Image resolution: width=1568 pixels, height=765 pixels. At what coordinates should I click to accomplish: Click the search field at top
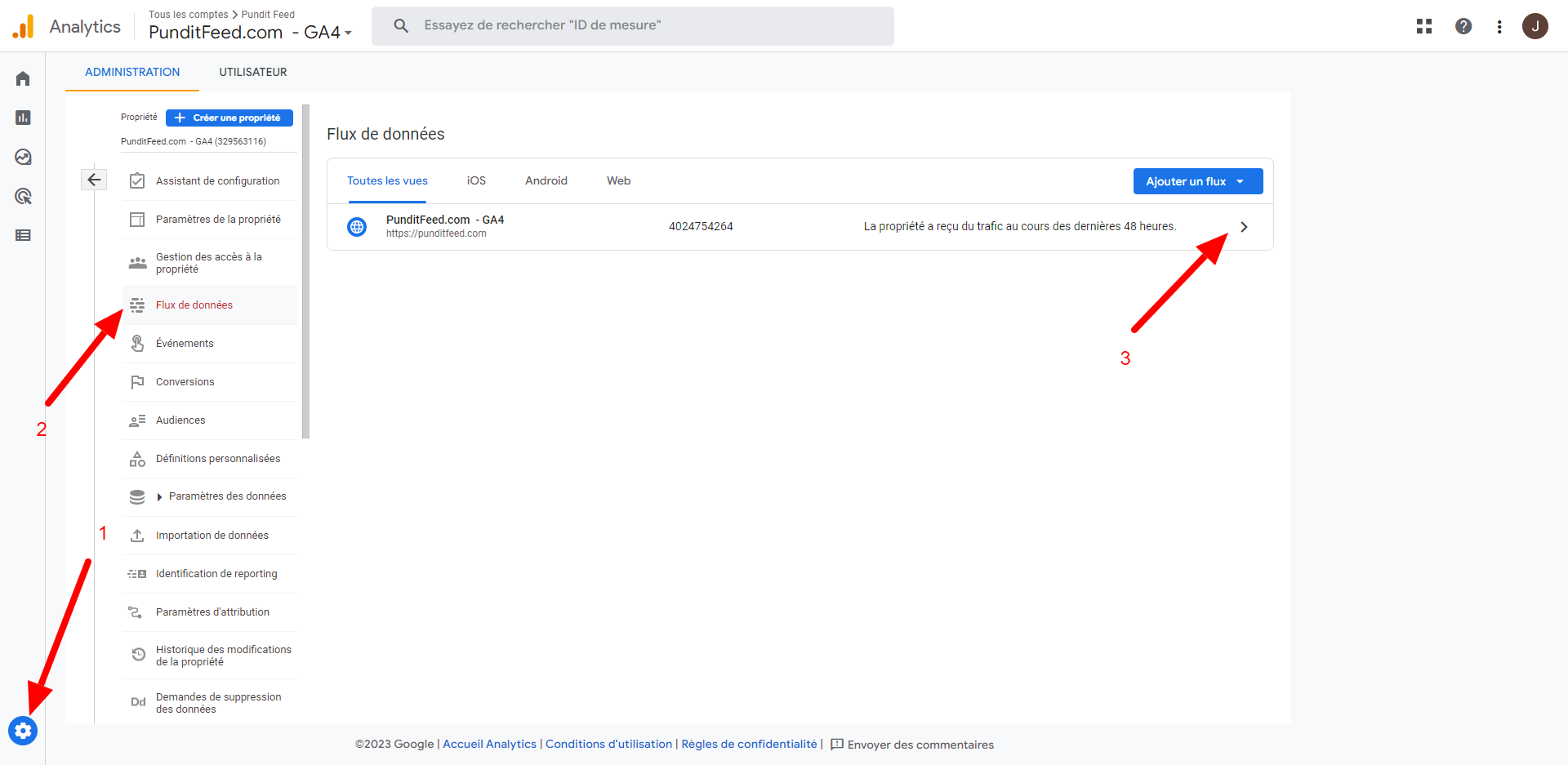coord(633,25)
